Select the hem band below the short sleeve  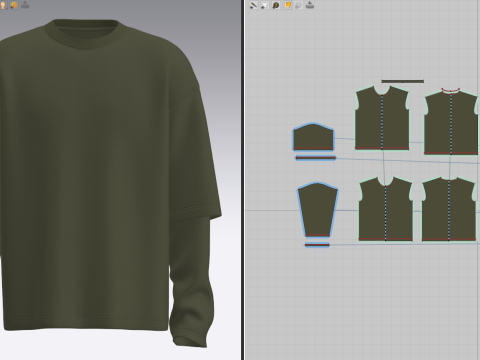(x=316, y=158)
